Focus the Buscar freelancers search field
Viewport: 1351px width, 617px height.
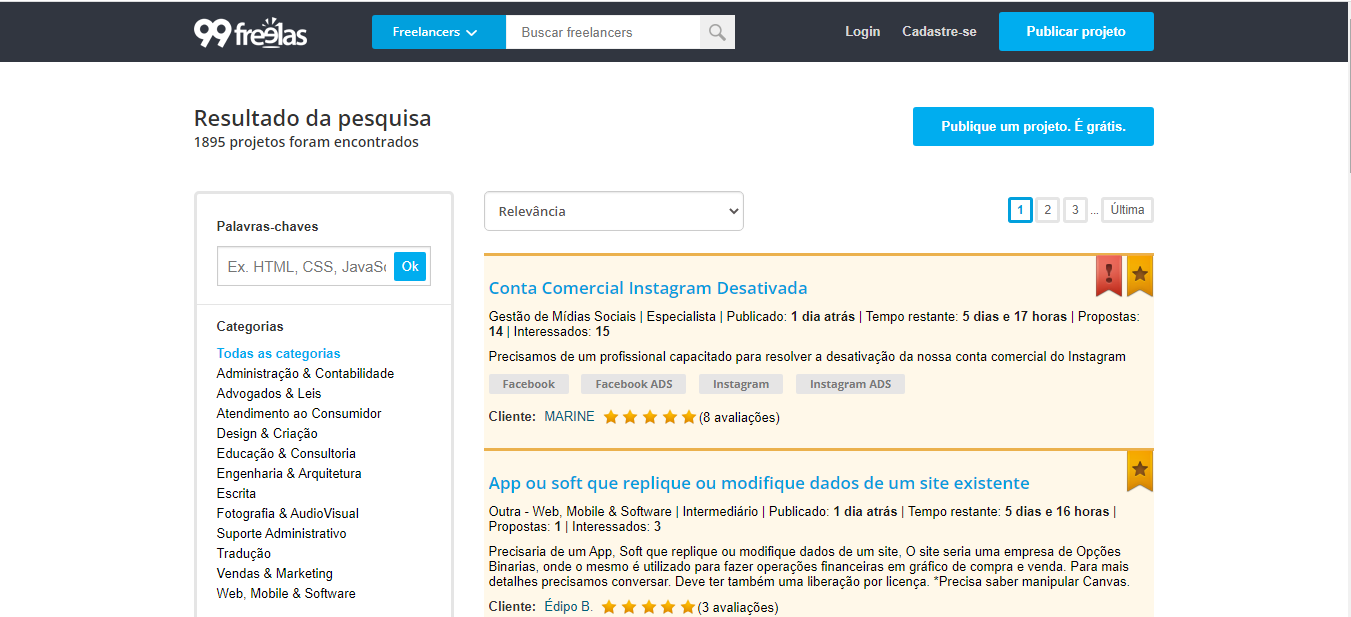pyautogui.click(x=603, y=32)
